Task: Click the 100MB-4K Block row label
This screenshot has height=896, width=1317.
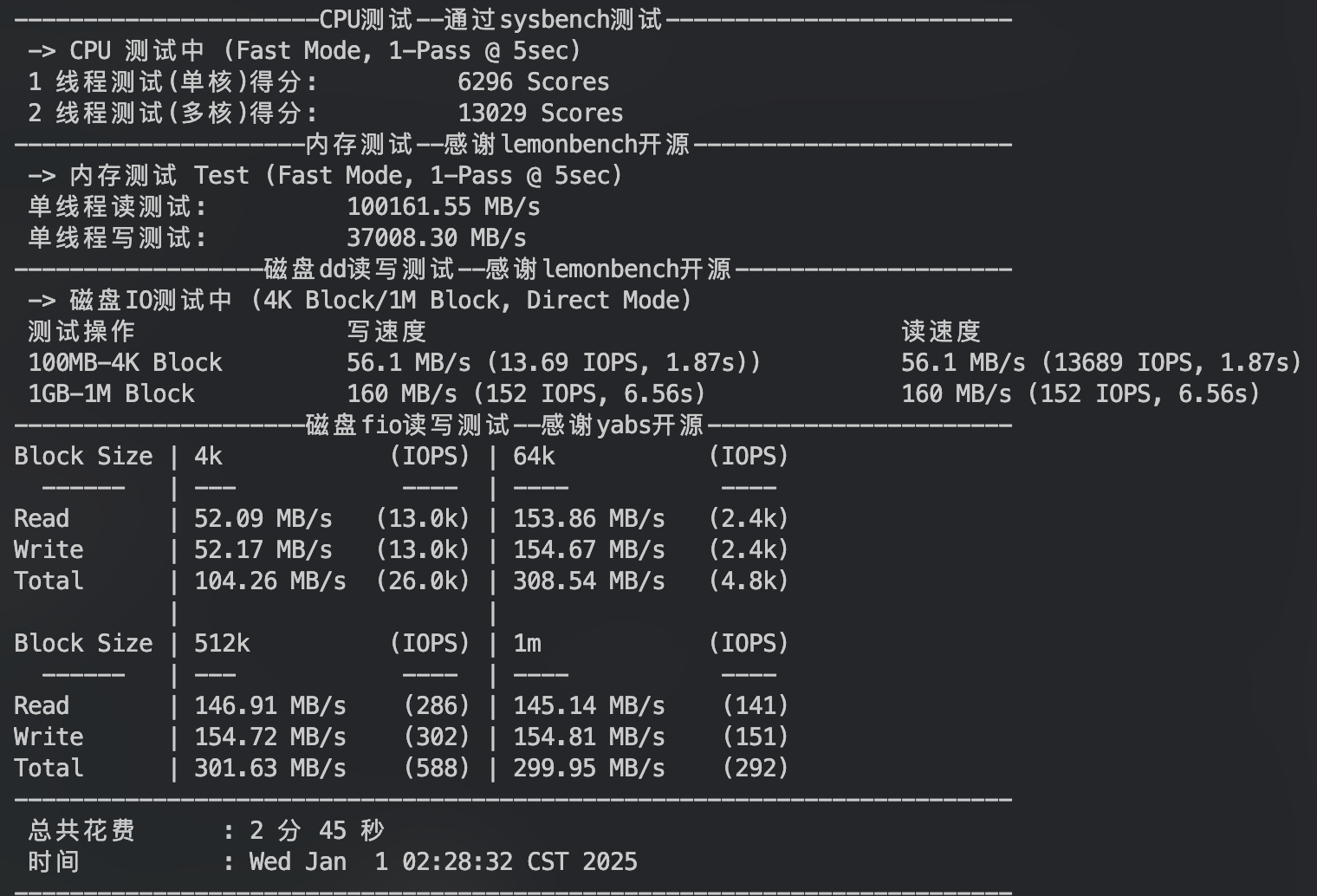Action: click(x=125, y=363)
